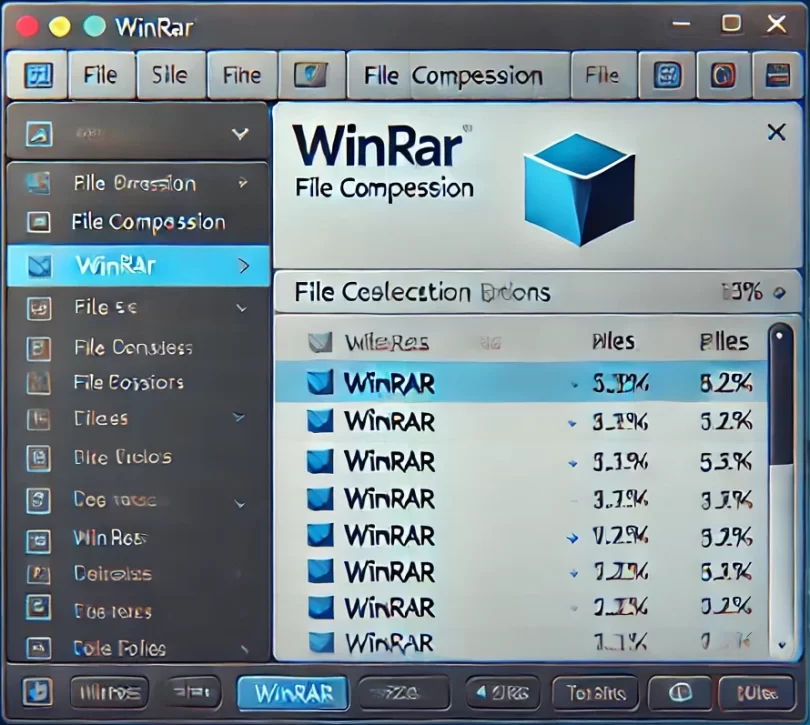This screenshot has width=810, height=725.
Task: Click the envelope icon of selected WinRAr sidebar item
Action: click(40, 266)
